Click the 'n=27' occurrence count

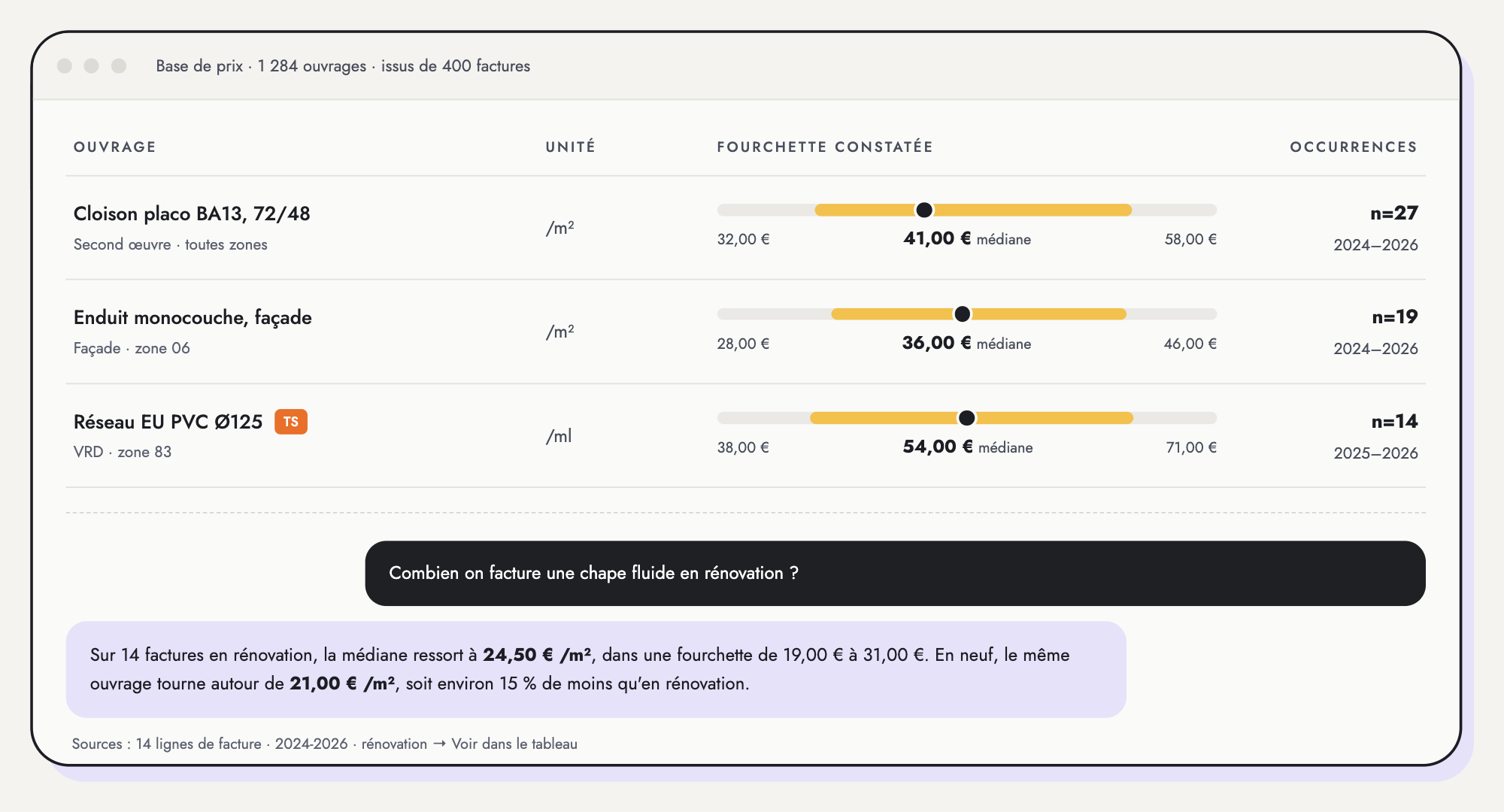1394,214
